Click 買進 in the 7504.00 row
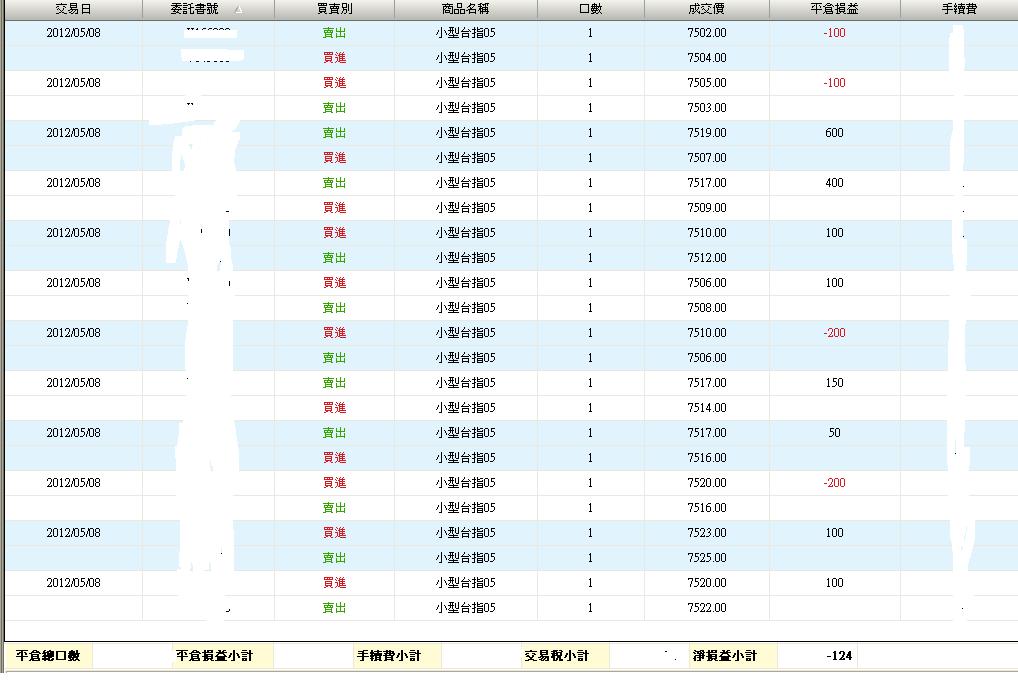The height and width of the screenshot is (697, 1018). tap(334, 58)
